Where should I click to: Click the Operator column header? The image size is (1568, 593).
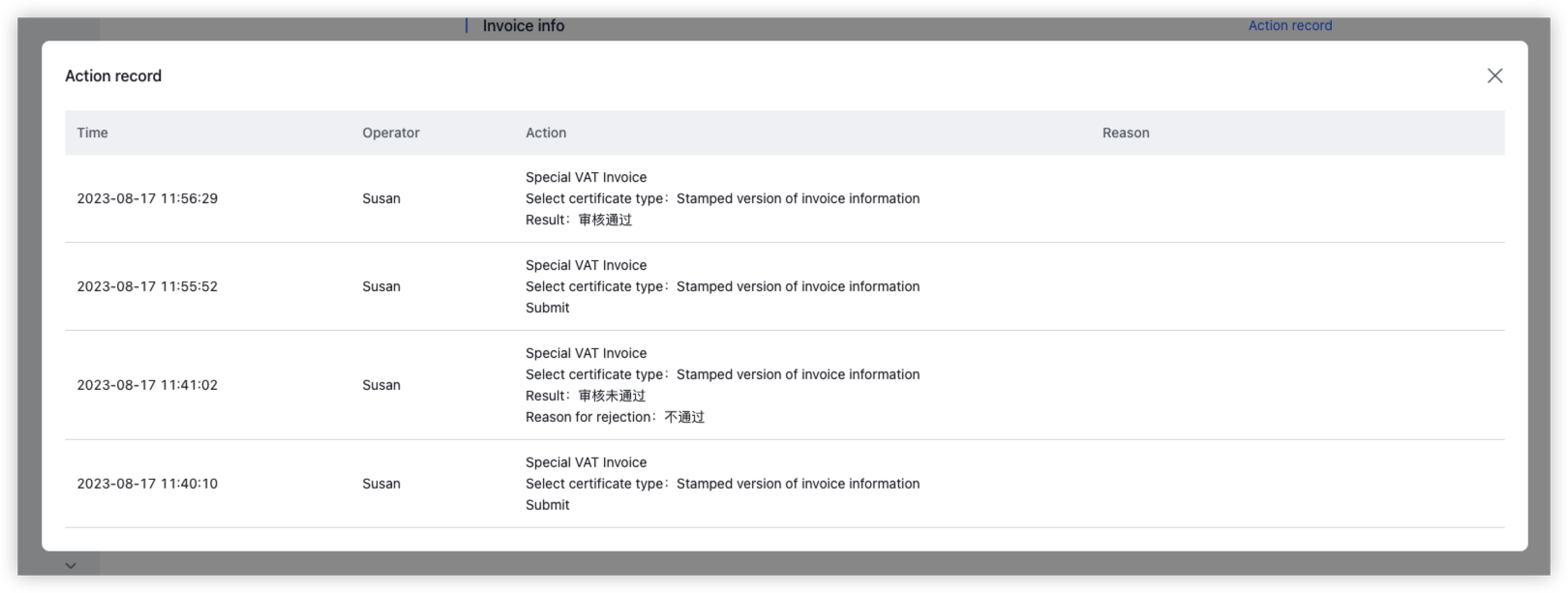pyautogui.click(x=391, y=133)
